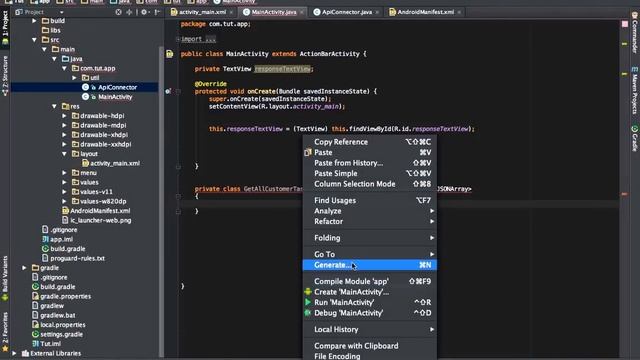Choose Paste Simple option
Viewport: 640px width, 360px height.
pyautogui.click(x=369, y=173)
